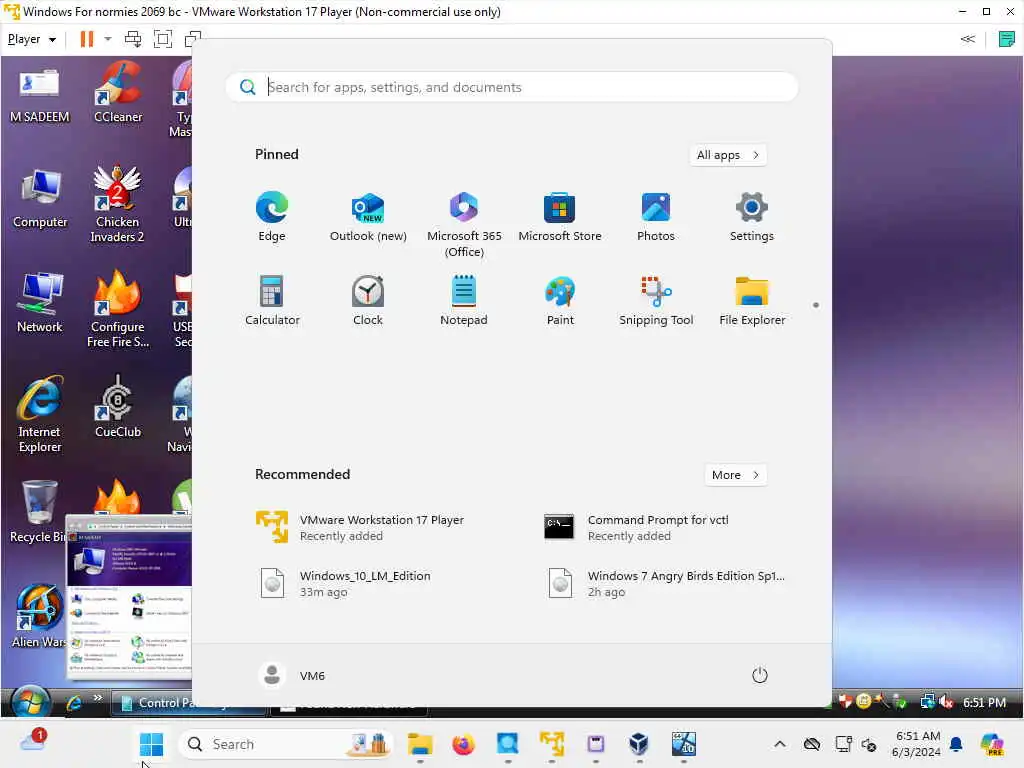The image size is (1024, 768).
Task: Select Network icon on VM desktop
Action: point(40,302)
